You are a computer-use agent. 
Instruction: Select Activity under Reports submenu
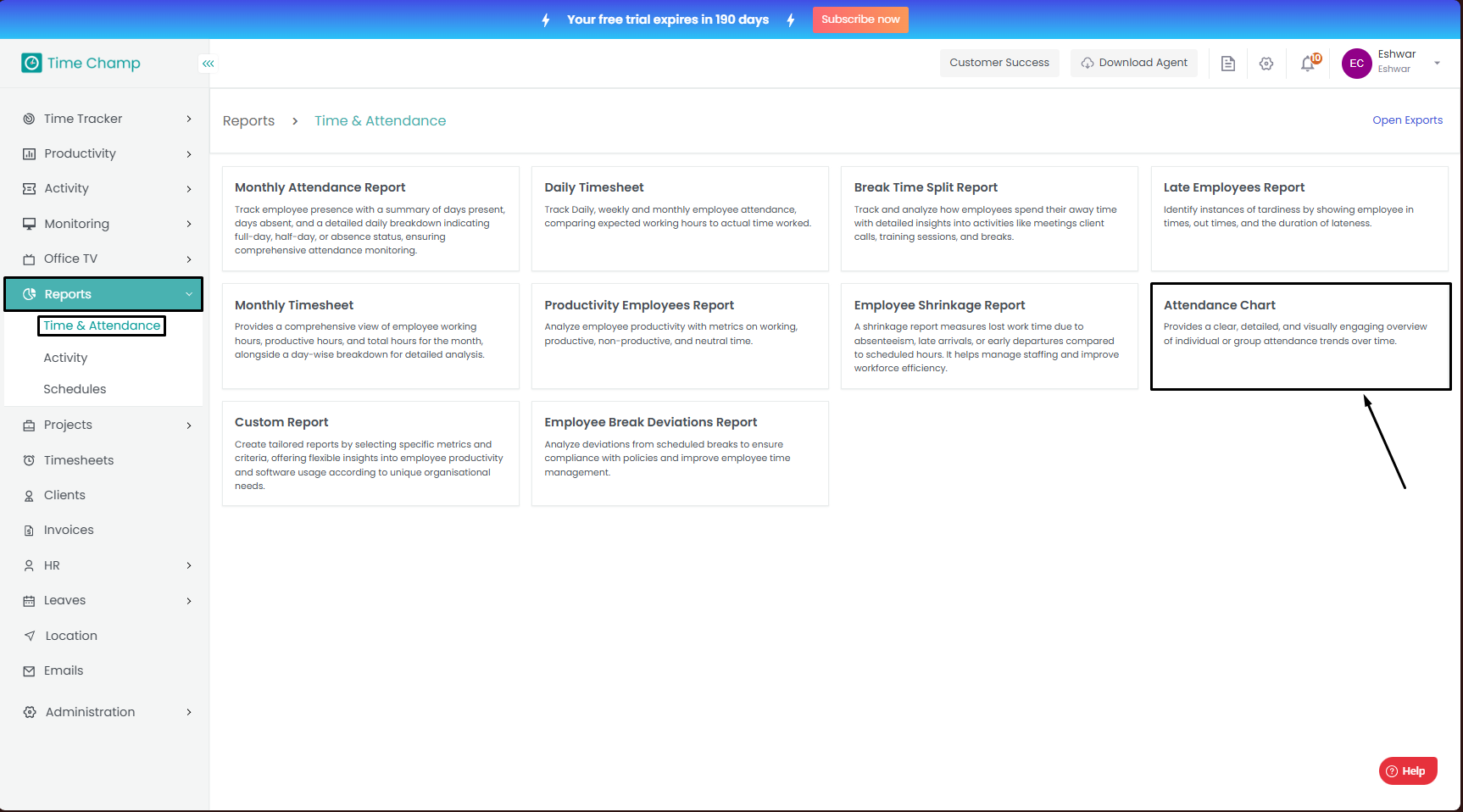click(65, 358)
